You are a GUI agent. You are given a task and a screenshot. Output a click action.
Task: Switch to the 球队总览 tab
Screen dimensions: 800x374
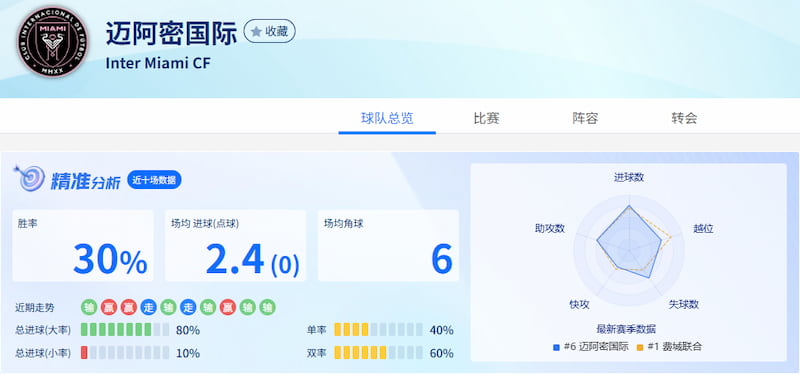pyautogui.click(x=387, y=119)
